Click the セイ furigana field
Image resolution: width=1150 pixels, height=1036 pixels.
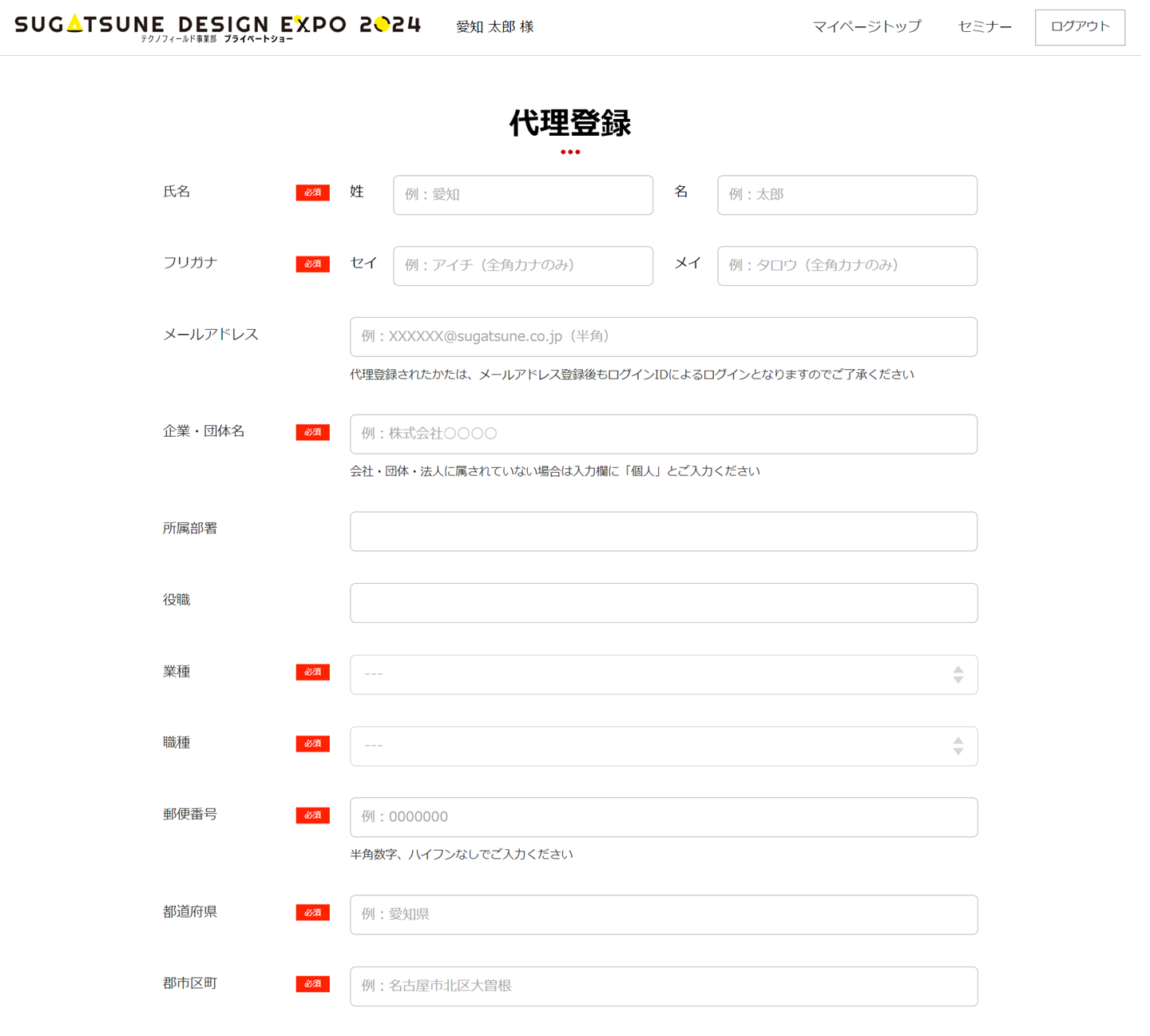(523, 266)
